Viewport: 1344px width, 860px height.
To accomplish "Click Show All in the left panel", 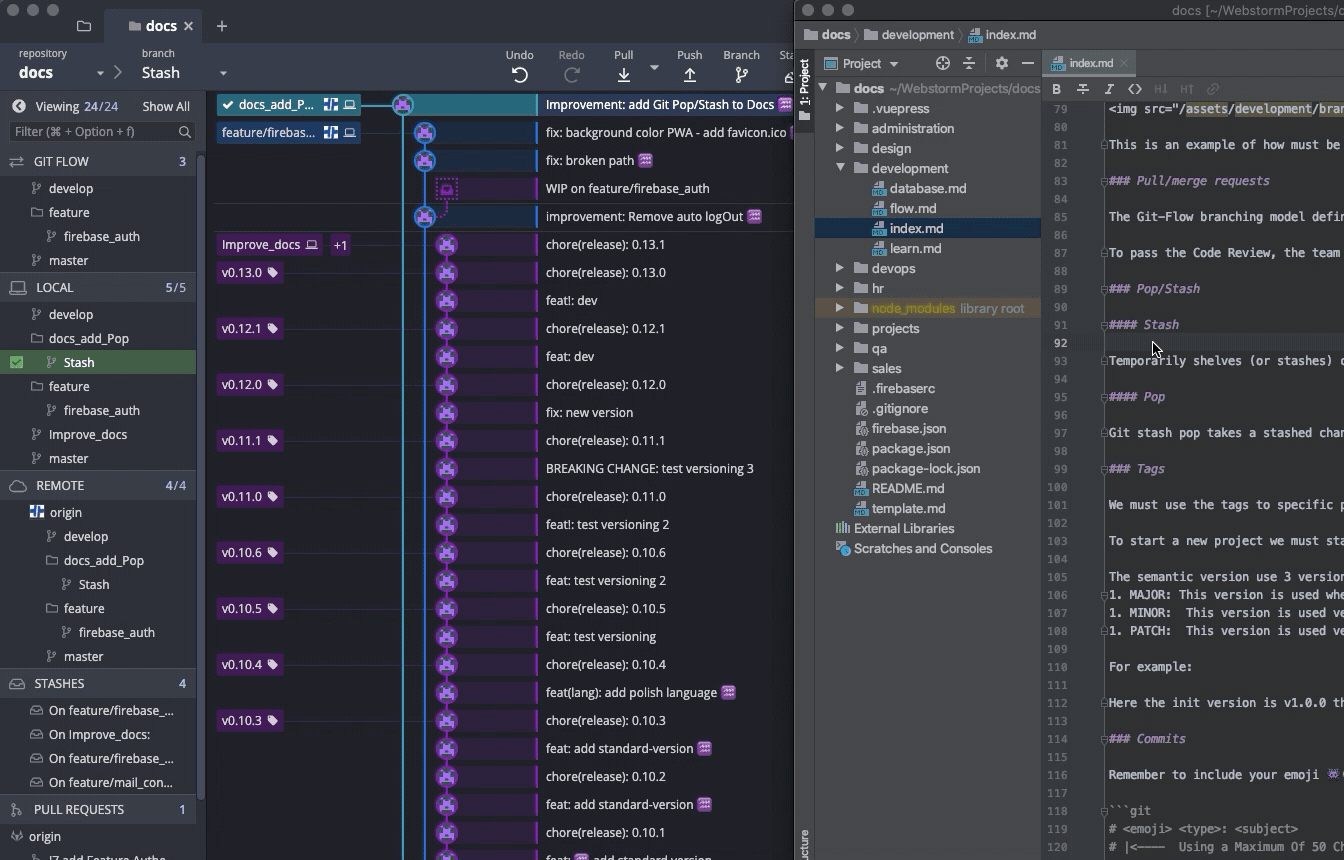I will (x=165, y=106).
